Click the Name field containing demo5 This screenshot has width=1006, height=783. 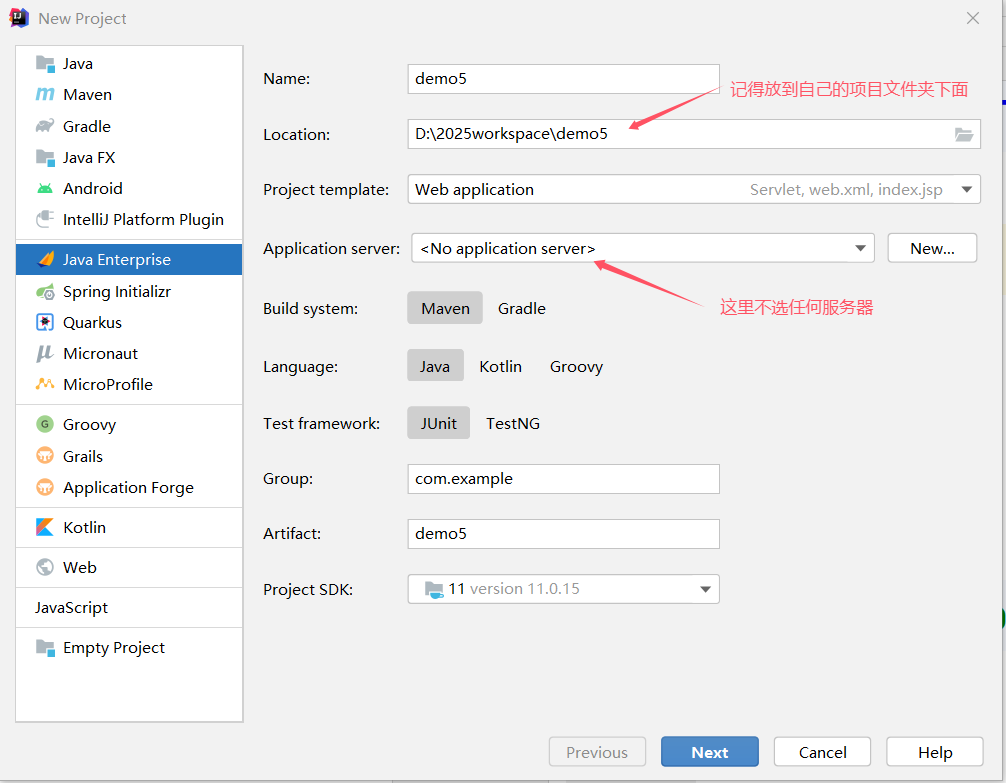coord(563,79)
